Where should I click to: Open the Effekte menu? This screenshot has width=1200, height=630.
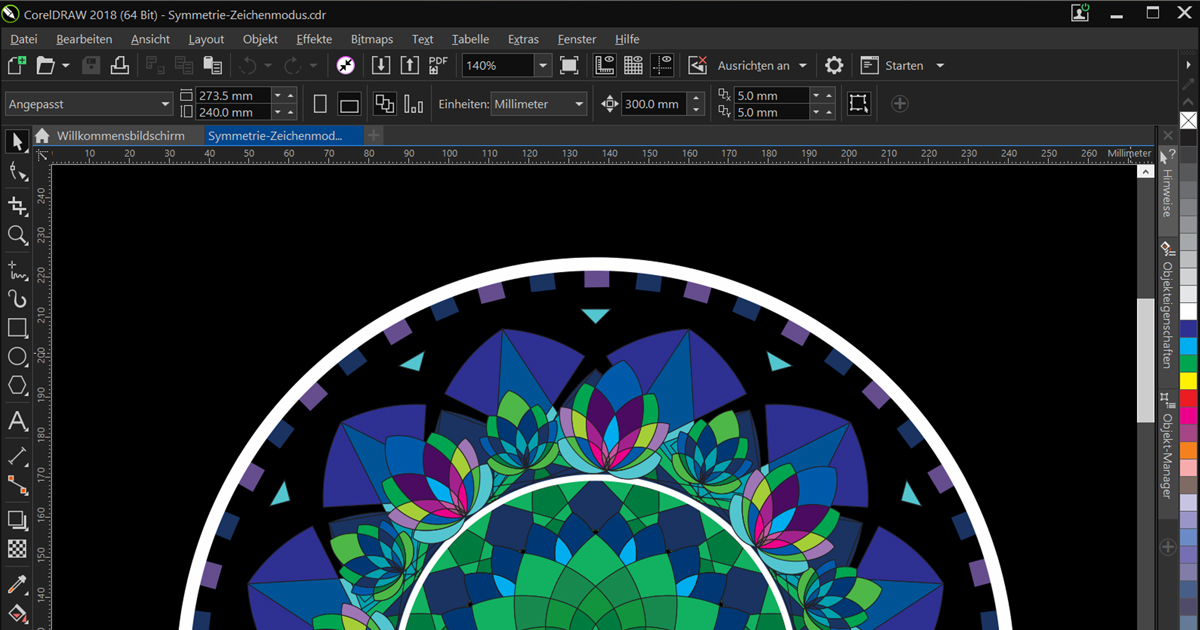pyautogui.click(x=314, y=39)
